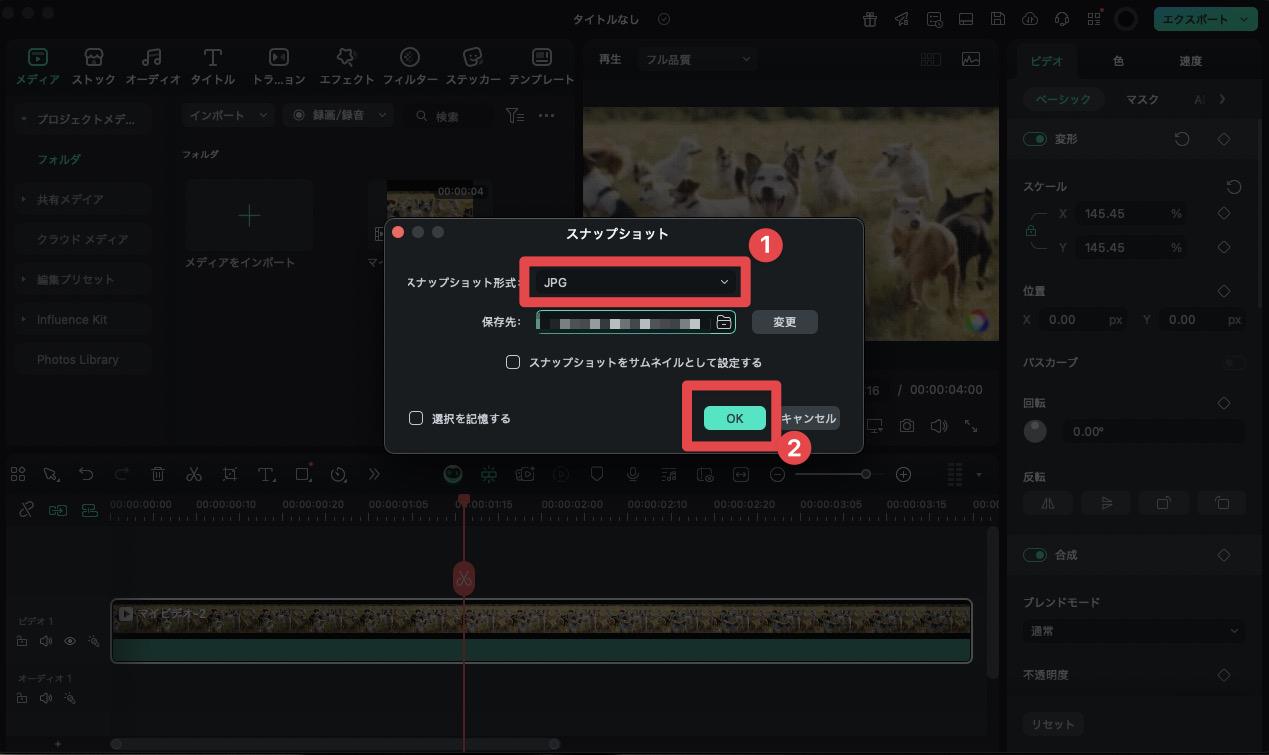
Task: Open the ブレンドモード 通常 dropdown
Action: (1133, 632)
